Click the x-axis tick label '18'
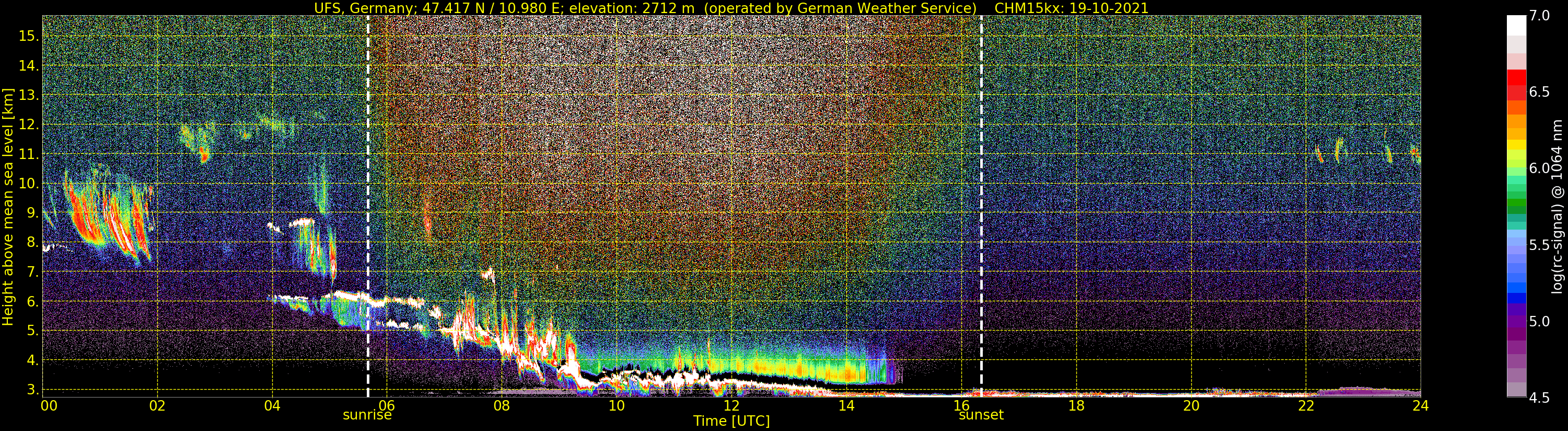 tap(1076, 405)
